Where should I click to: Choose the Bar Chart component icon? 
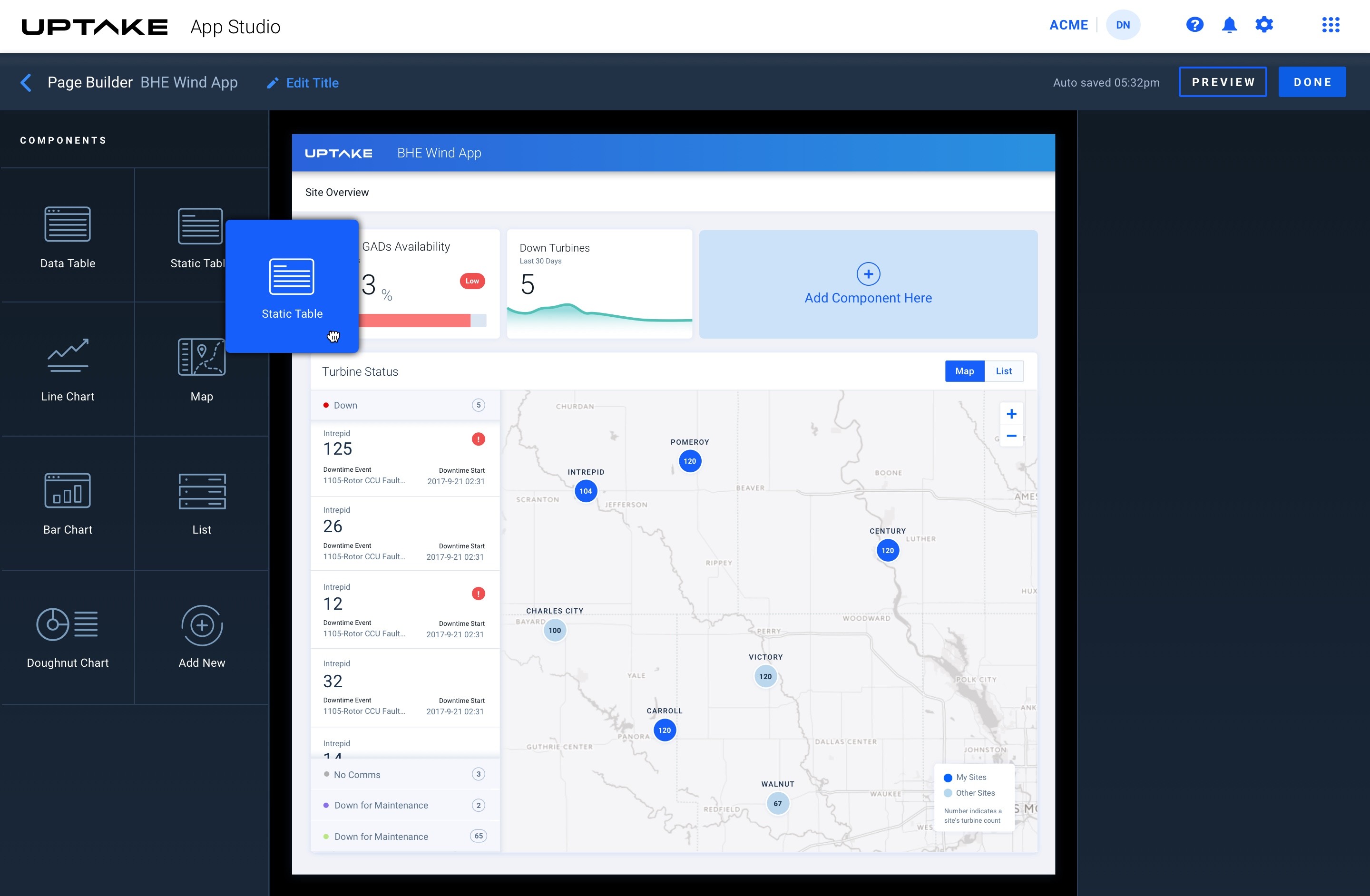[68, 490]
